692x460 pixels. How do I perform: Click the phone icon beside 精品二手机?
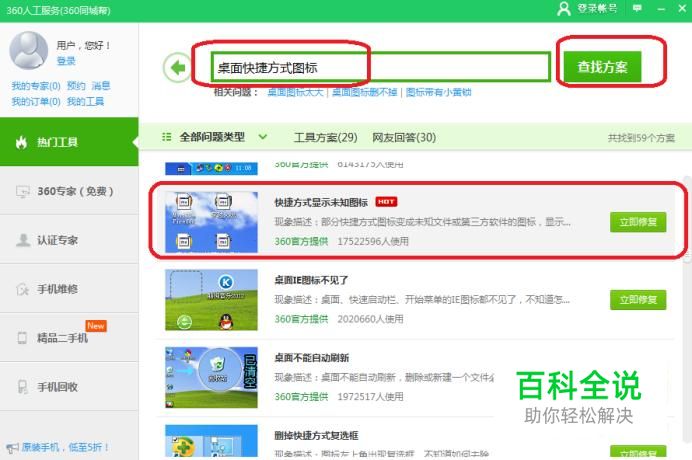[22, 338]
